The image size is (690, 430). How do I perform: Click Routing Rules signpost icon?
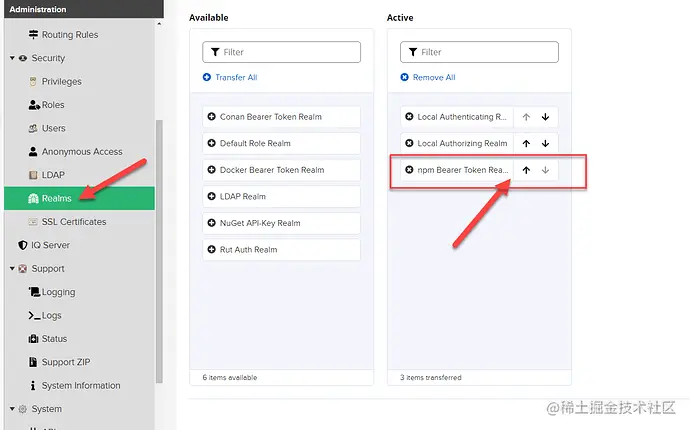point(33,34)
